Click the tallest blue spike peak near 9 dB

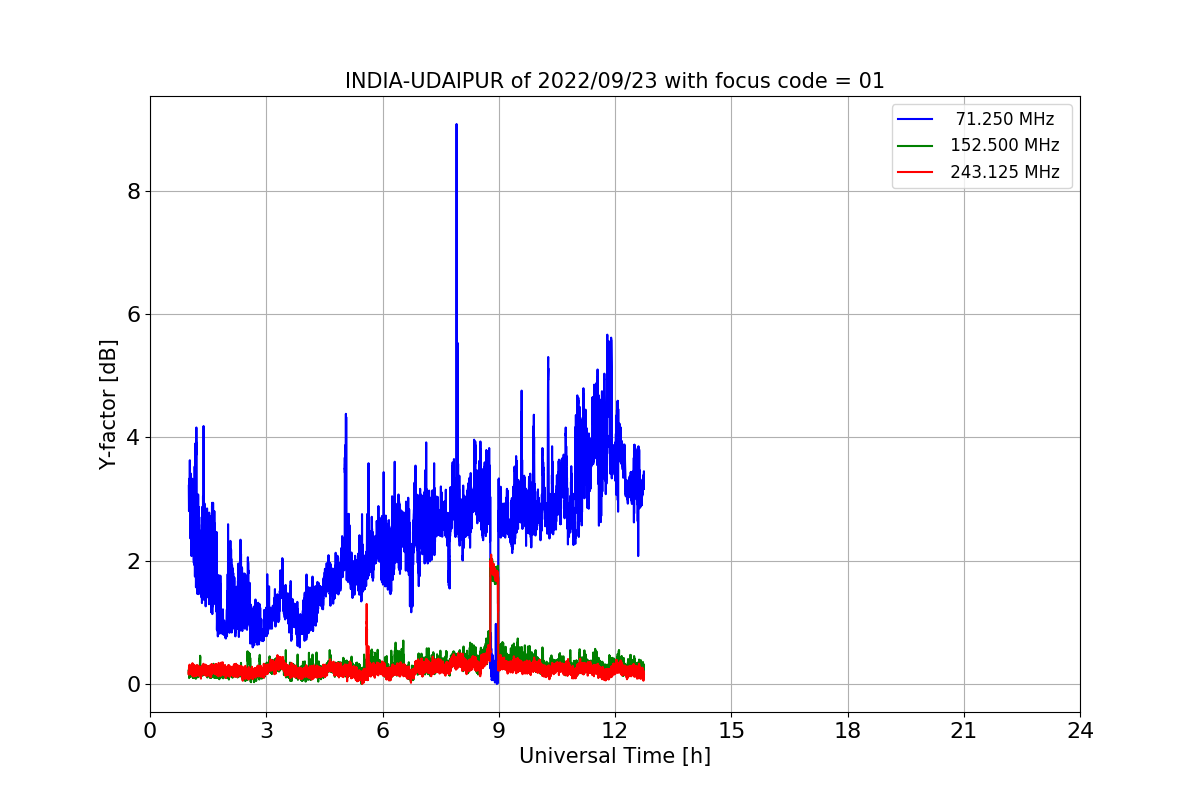tap(456, 126)
